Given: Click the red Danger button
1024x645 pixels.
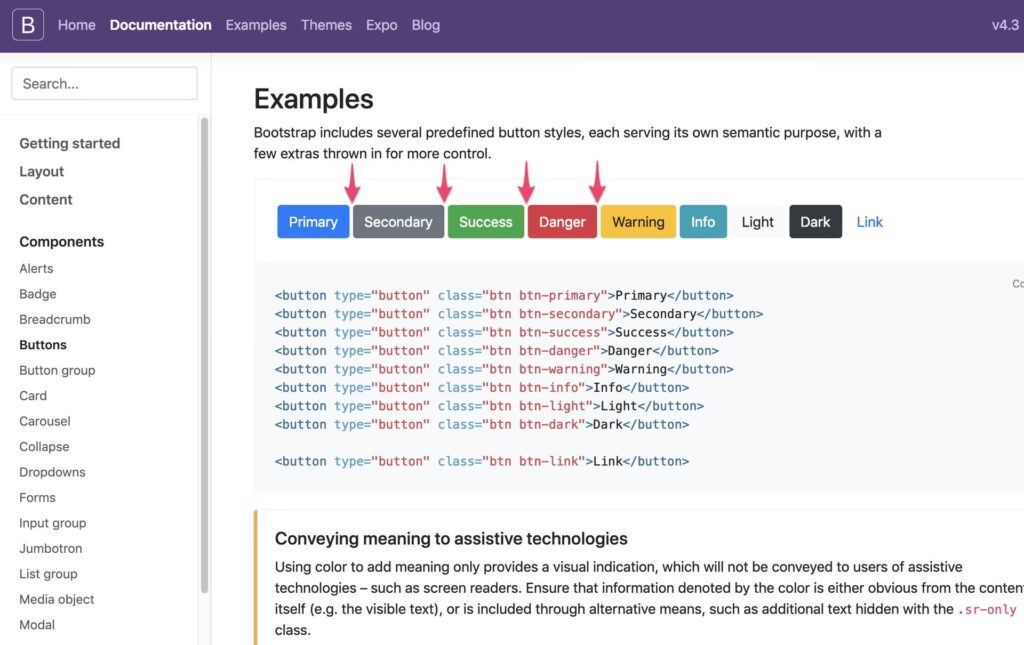Looking at the screenshot, I should pos(562,222).
